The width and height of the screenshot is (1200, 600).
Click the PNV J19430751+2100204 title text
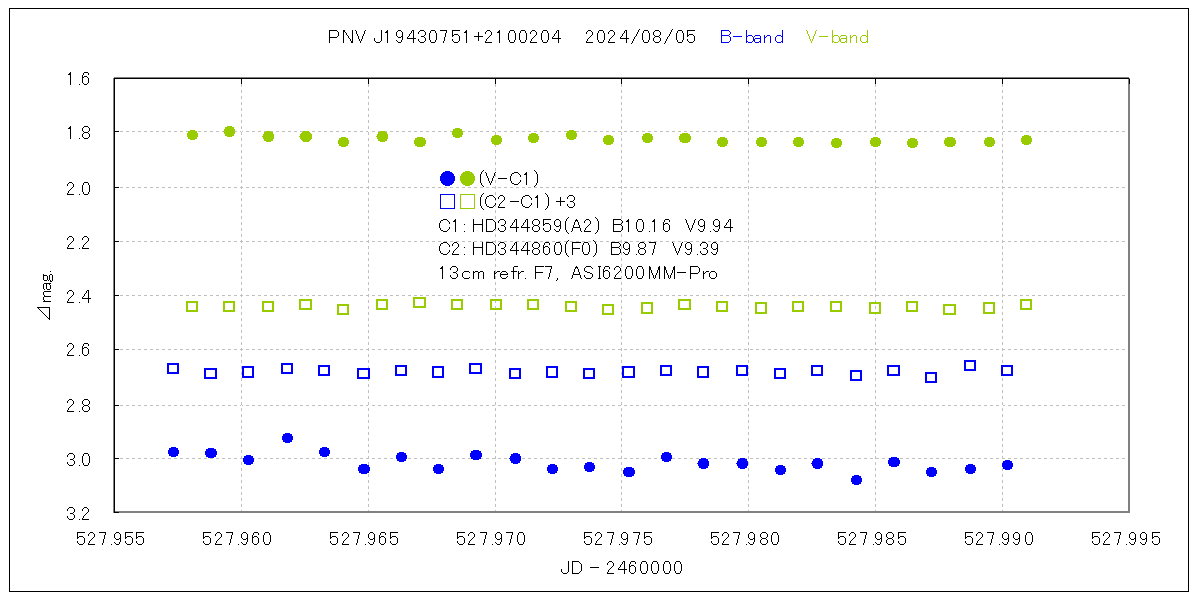coord(447,38)
